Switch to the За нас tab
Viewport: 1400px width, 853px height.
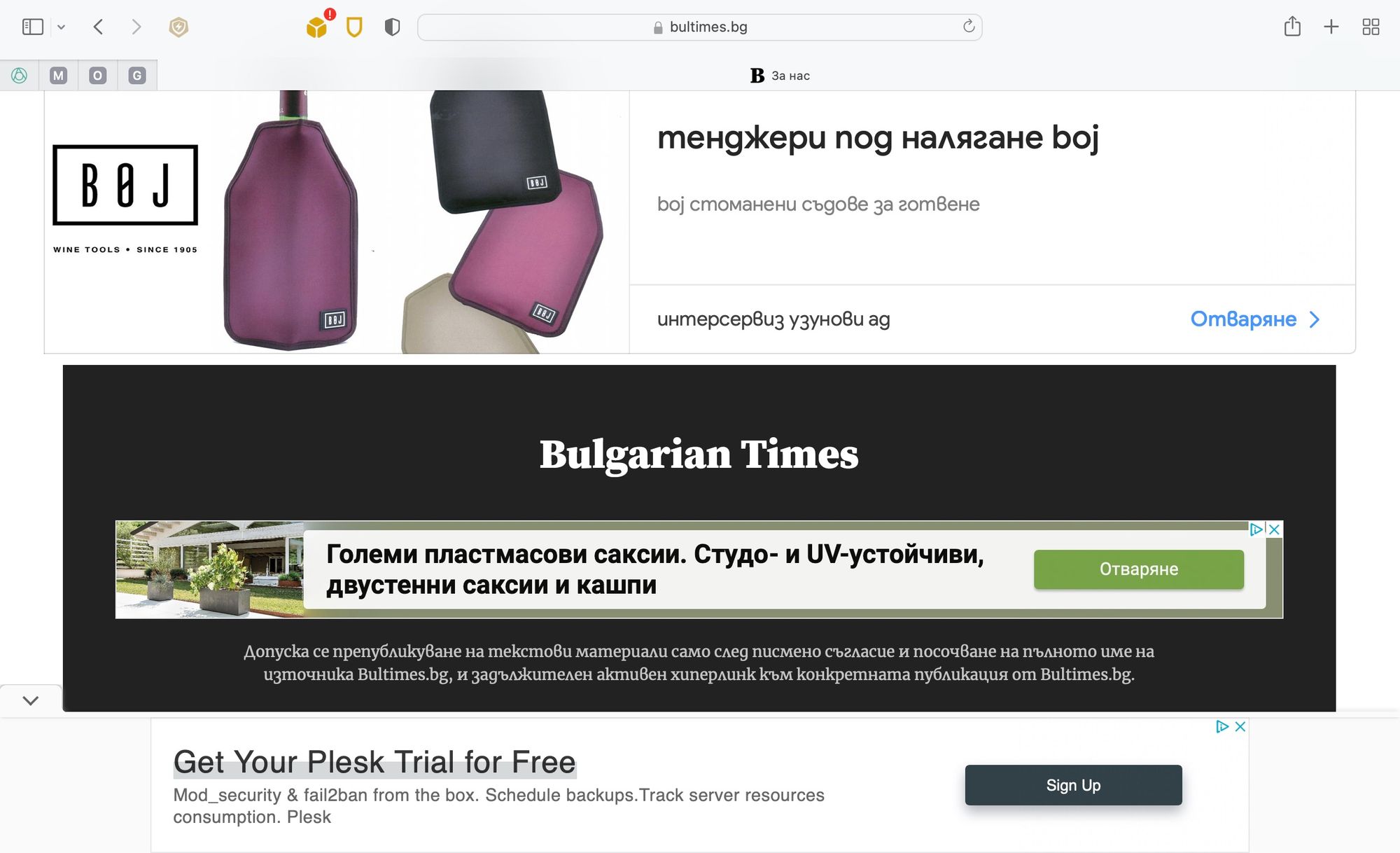pyautogui.click(x=779, y=76)
